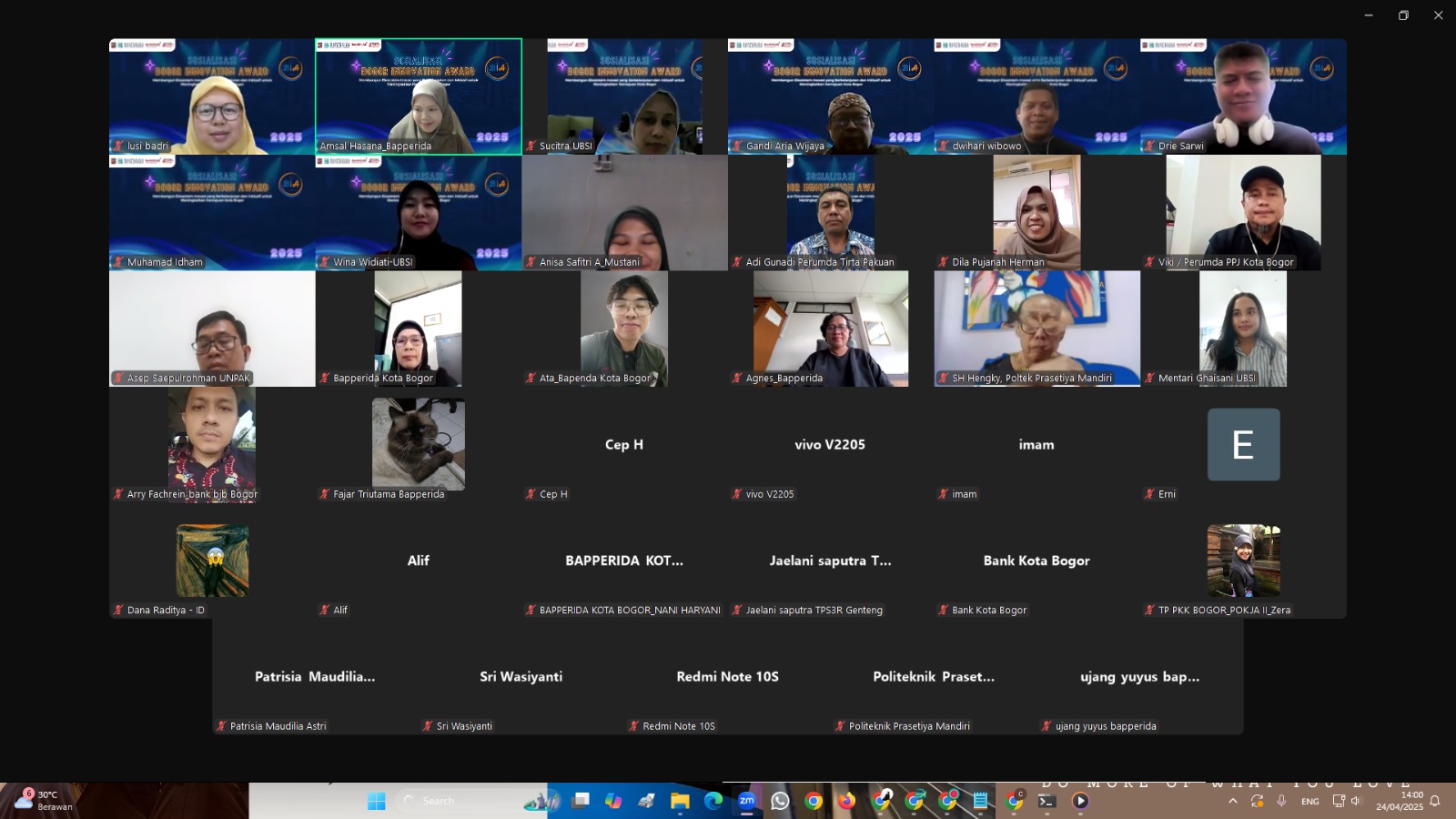This screenshot has height=819, width=1456.
Task: Click Erni's letter E avatar
Action: click(1243, 444)
